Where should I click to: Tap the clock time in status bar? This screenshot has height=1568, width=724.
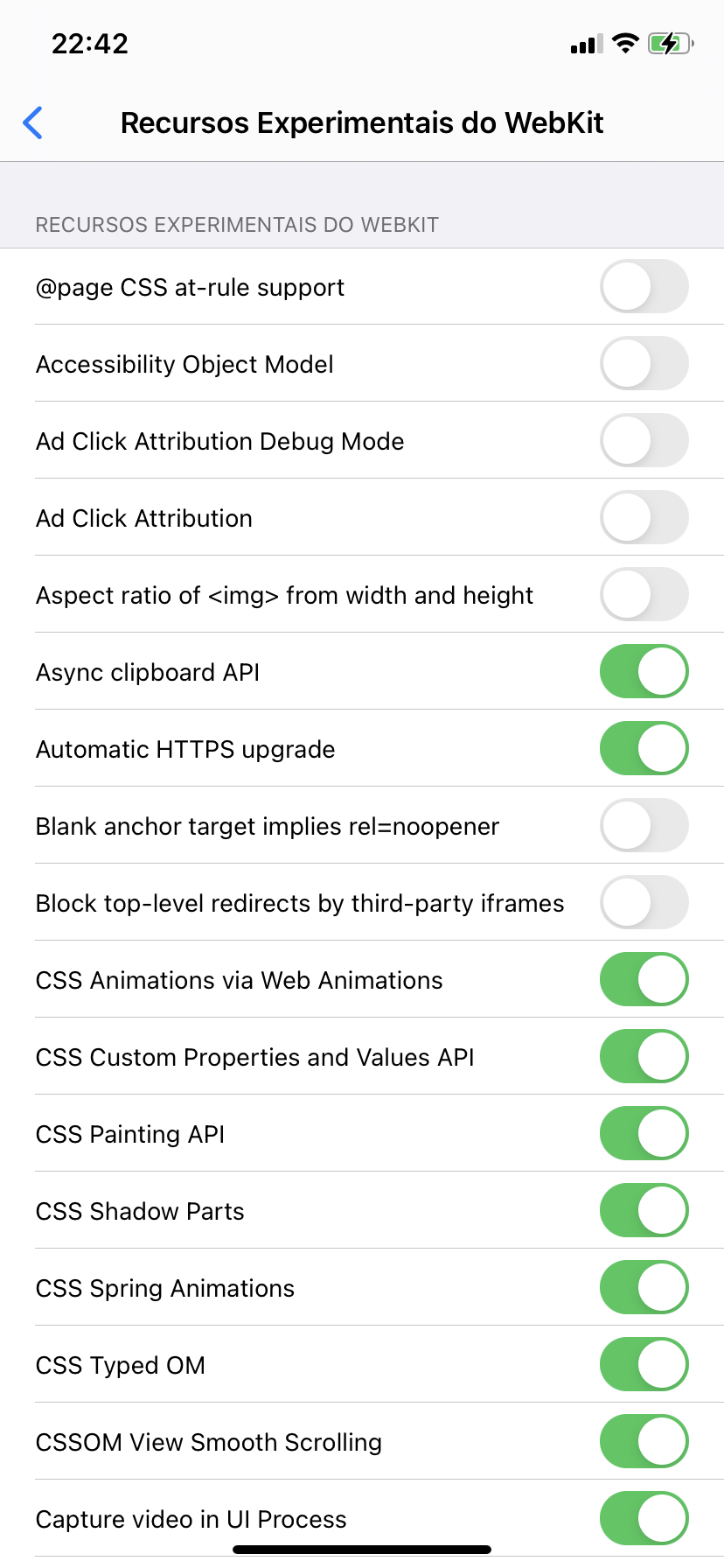click(90, 44)
